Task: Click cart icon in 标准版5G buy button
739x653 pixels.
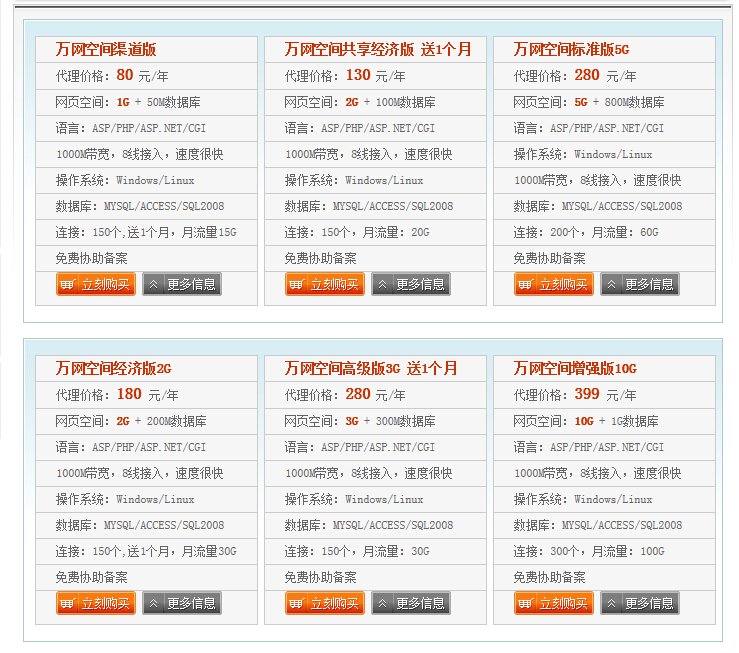Action: coord(526,284)
